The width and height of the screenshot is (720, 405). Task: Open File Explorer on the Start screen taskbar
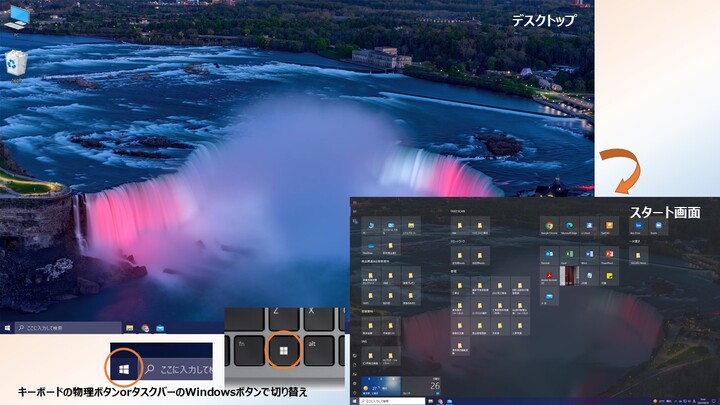pyautogui.click(x=431, y=401)
